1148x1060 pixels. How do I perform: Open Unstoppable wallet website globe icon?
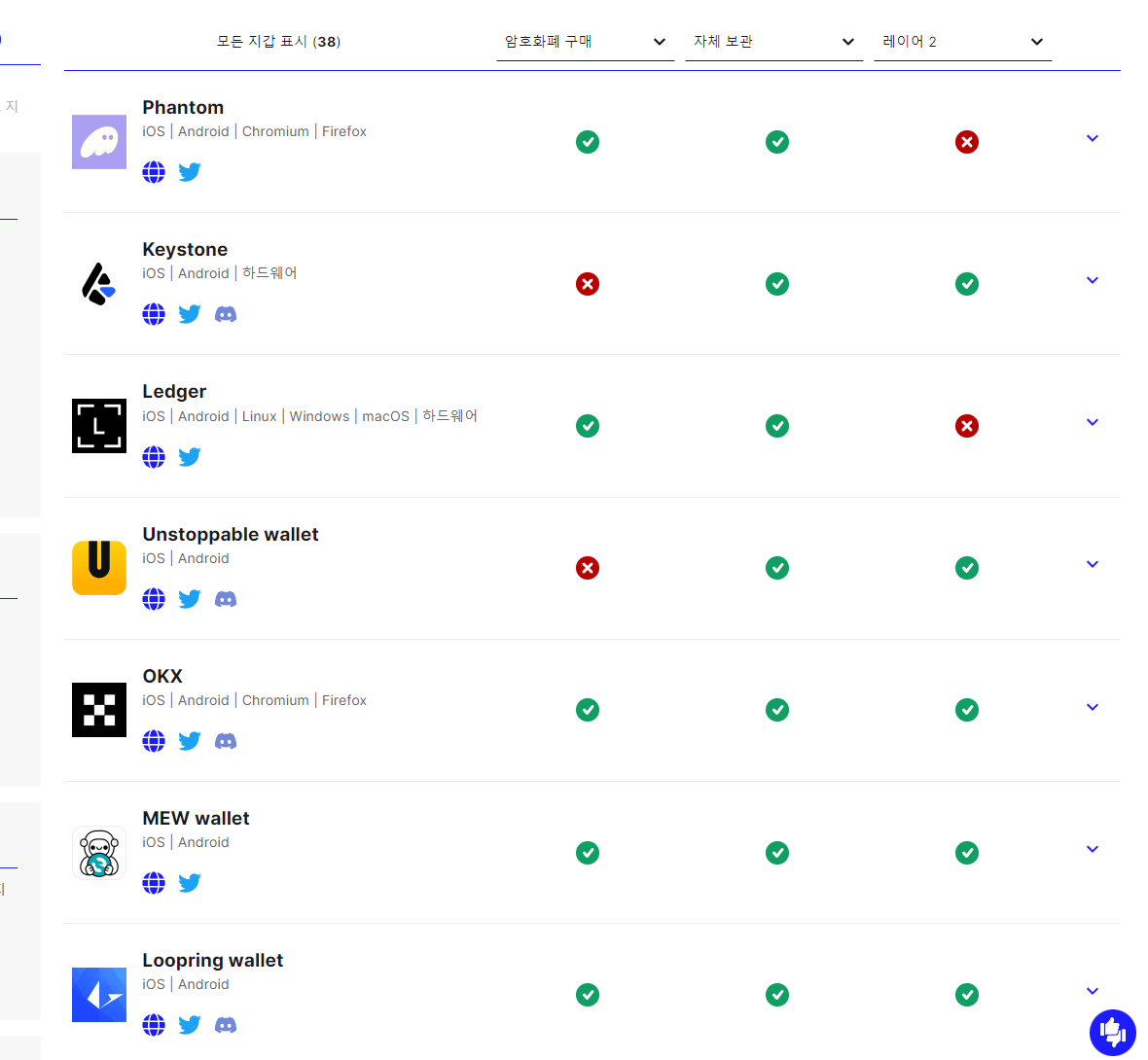153,599
